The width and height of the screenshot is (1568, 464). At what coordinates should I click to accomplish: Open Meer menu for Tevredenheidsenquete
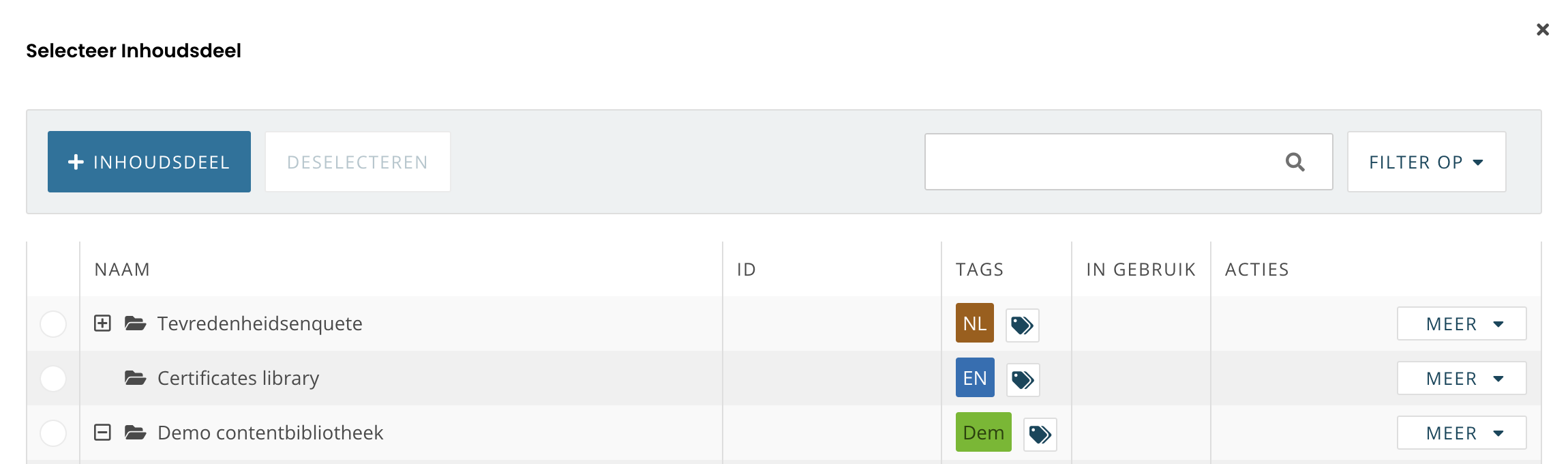(x=1461, y=323)
